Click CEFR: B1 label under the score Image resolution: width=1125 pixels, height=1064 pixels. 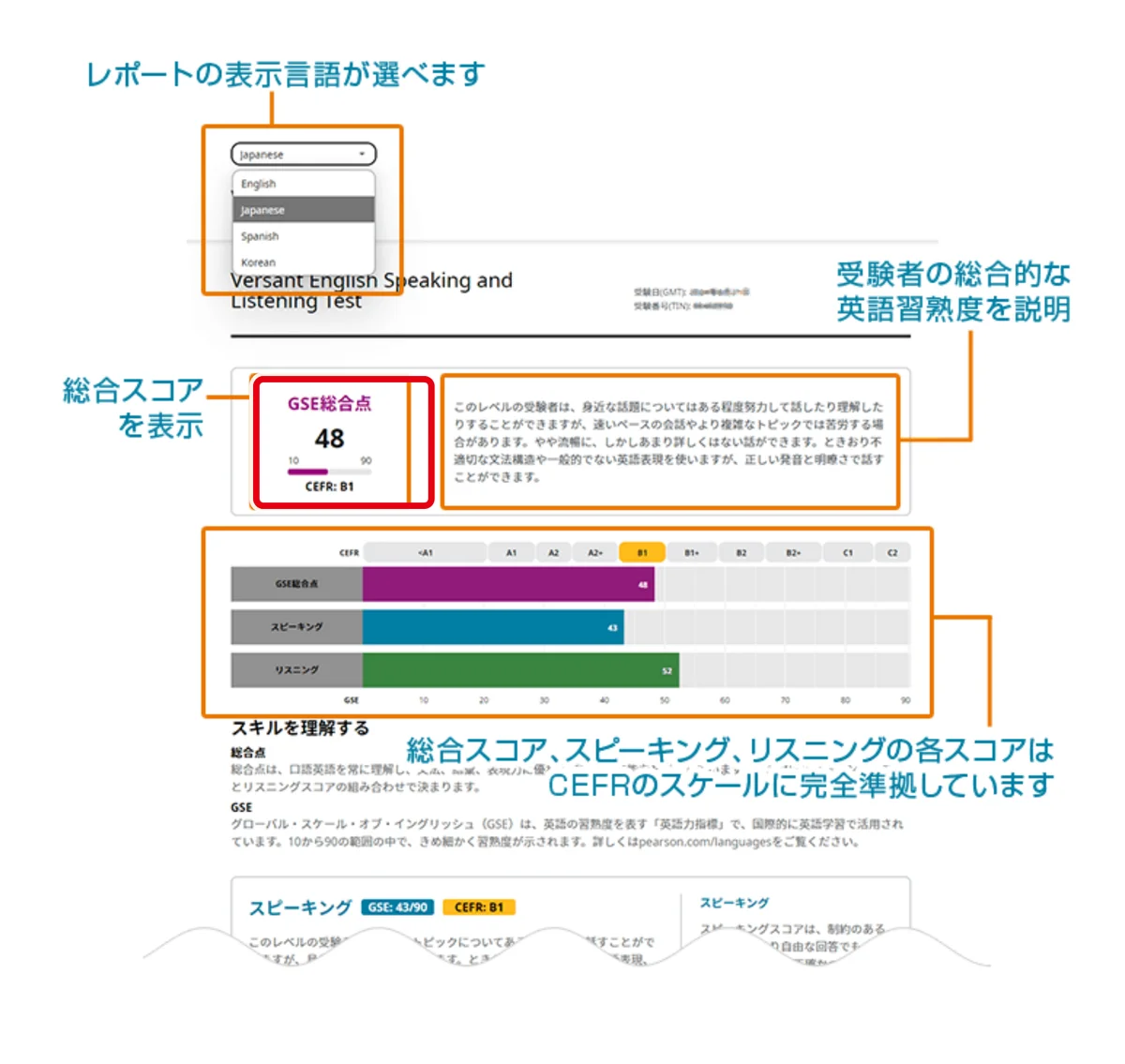click(329, 487)
